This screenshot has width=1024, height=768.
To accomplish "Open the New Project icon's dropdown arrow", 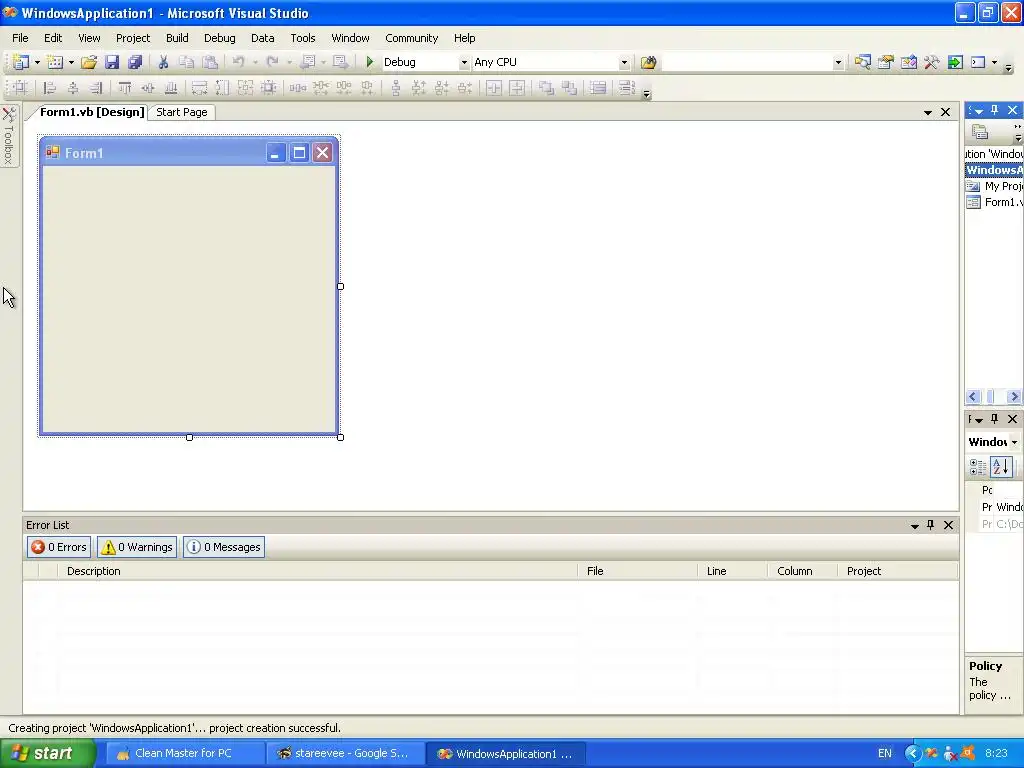I will tap(37, 63).
